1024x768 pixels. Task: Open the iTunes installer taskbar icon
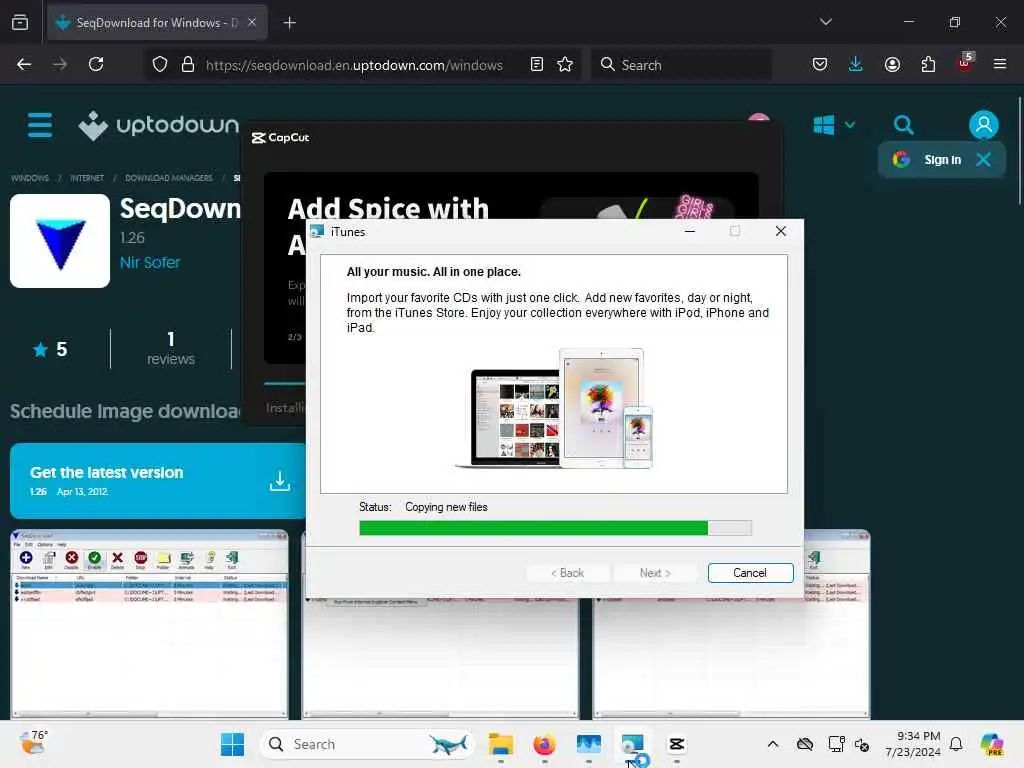[x=633, y=744]
